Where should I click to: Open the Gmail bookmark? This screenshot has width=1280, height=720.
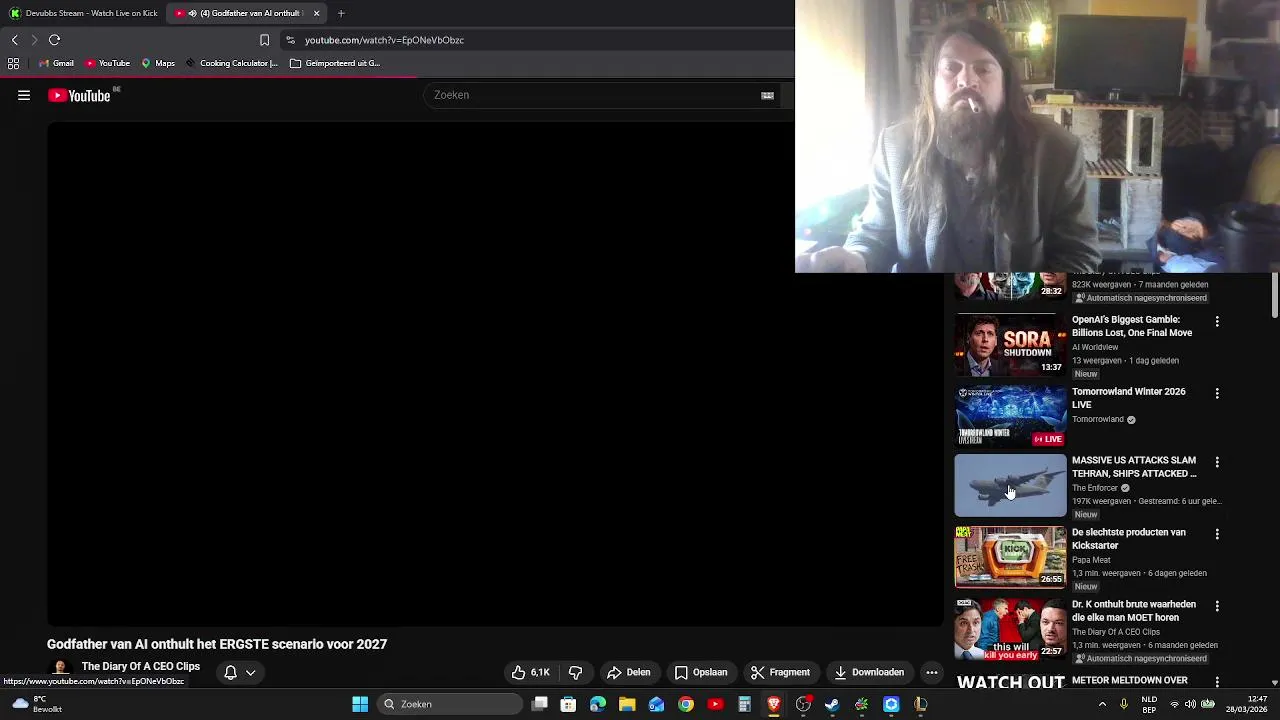tap(56, 63)
